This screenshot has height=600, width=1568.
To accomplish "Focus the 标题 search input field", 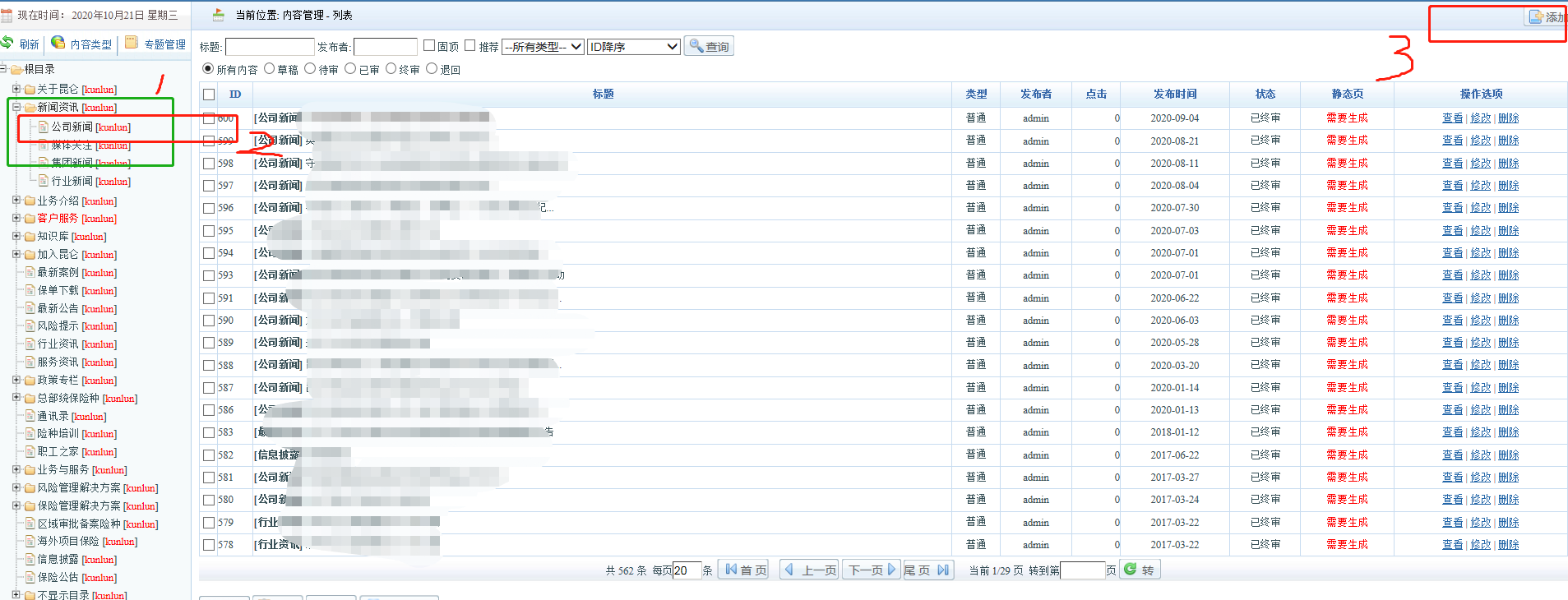I will (270, 47).
